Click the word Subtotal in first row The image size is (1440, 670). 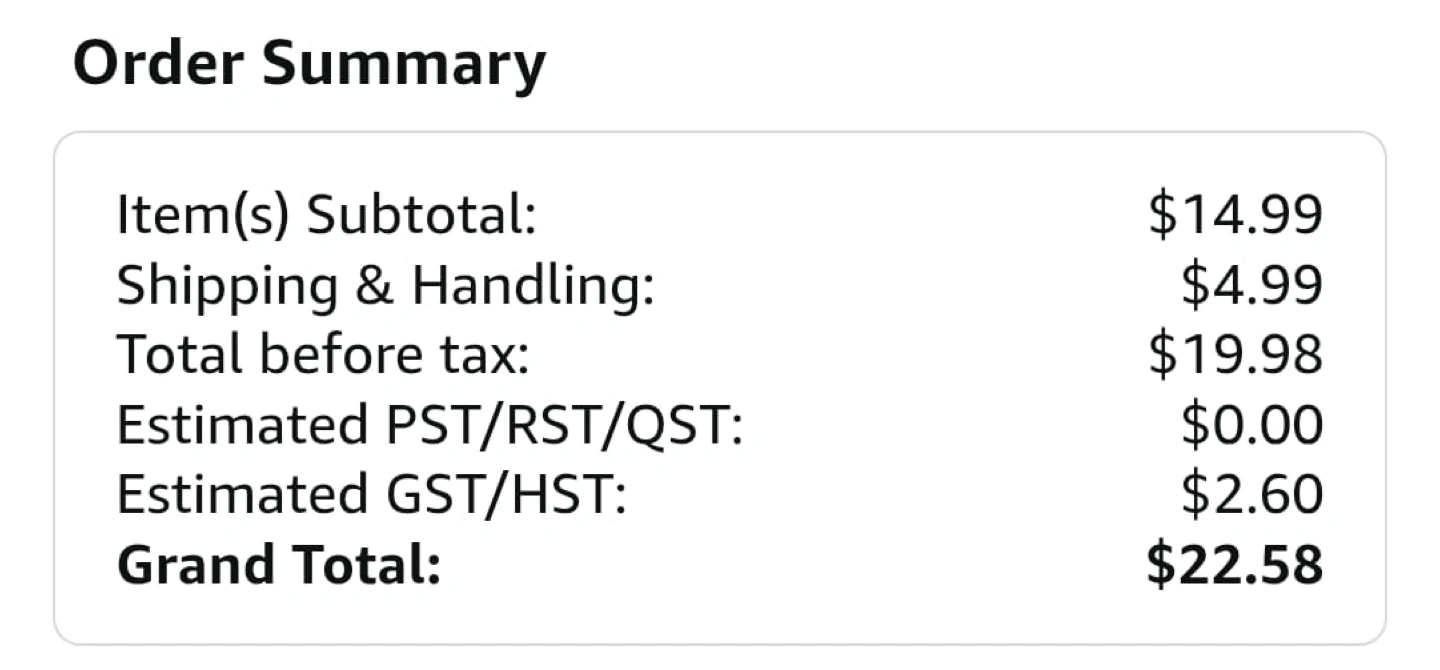(x=422, y=215)
